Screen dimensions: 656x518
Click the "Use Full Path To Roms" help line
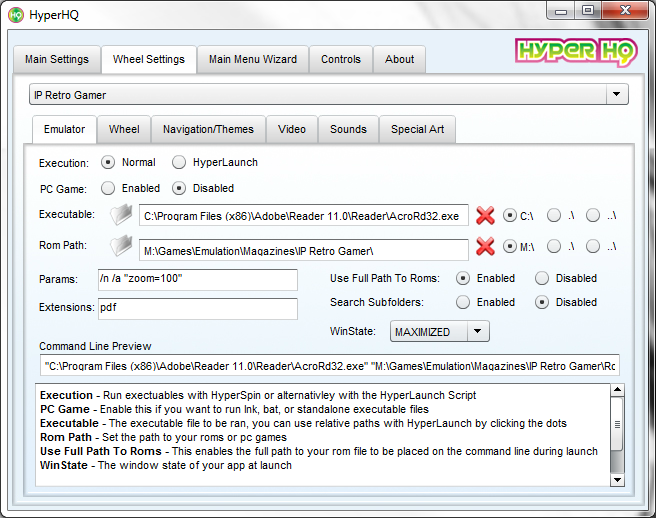(x=319, y=451)
